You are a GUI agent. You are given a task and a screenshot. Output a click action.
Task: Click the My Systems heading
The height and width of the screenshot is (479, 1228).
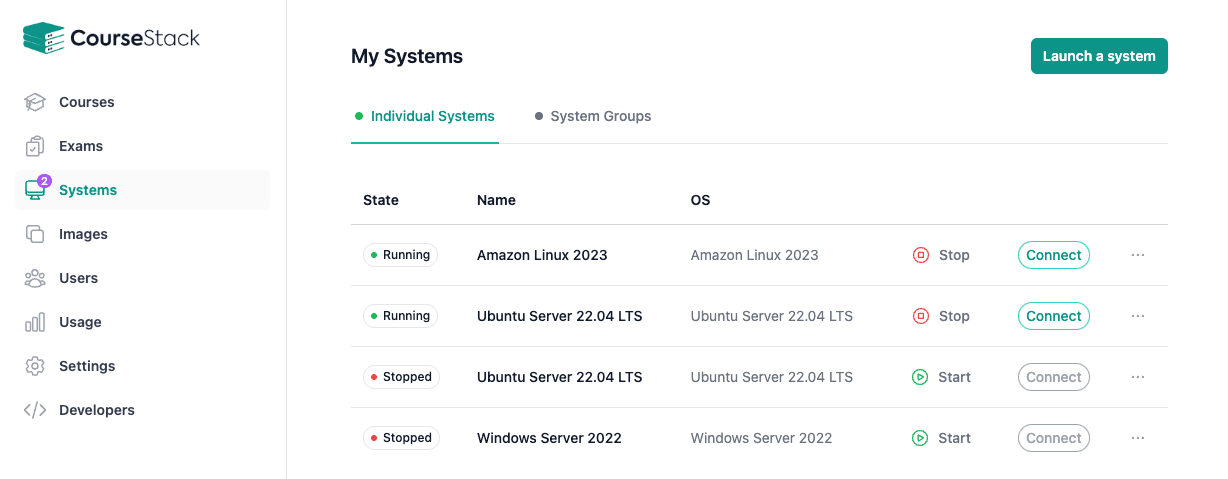point(407,56)
